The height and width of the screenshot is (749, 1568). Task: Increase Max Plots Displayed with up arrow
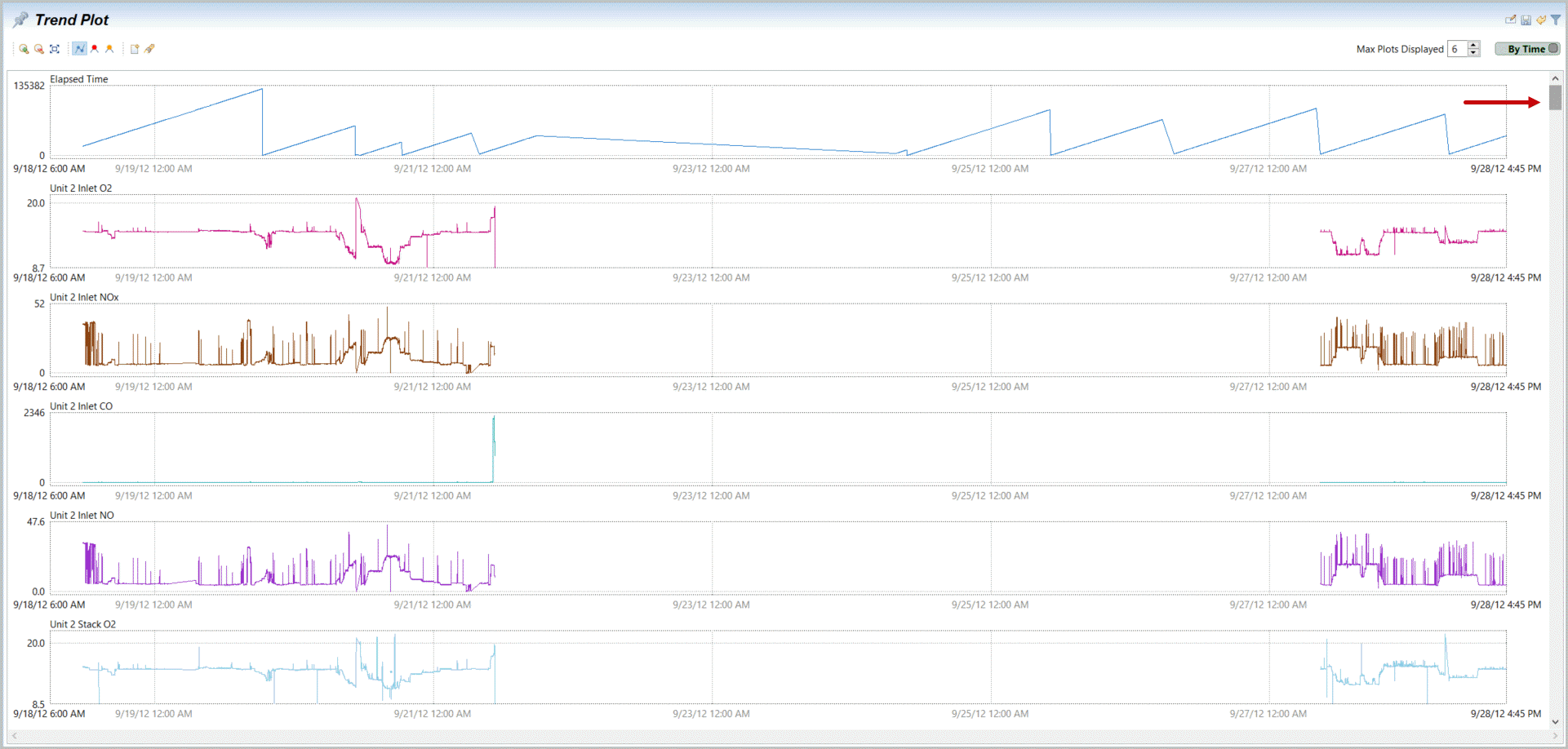[1473, 45]
